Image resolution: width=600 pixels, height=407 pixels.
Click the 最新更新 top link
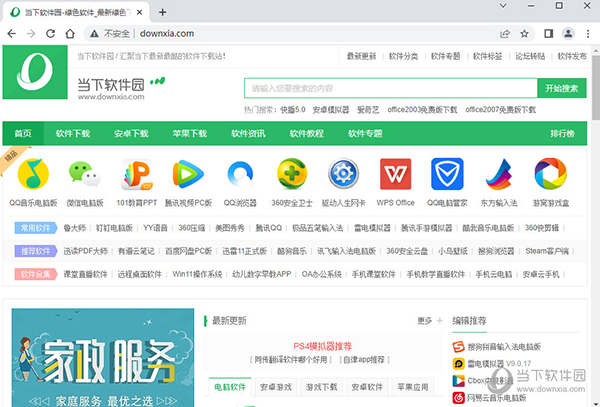click(362, 56)
